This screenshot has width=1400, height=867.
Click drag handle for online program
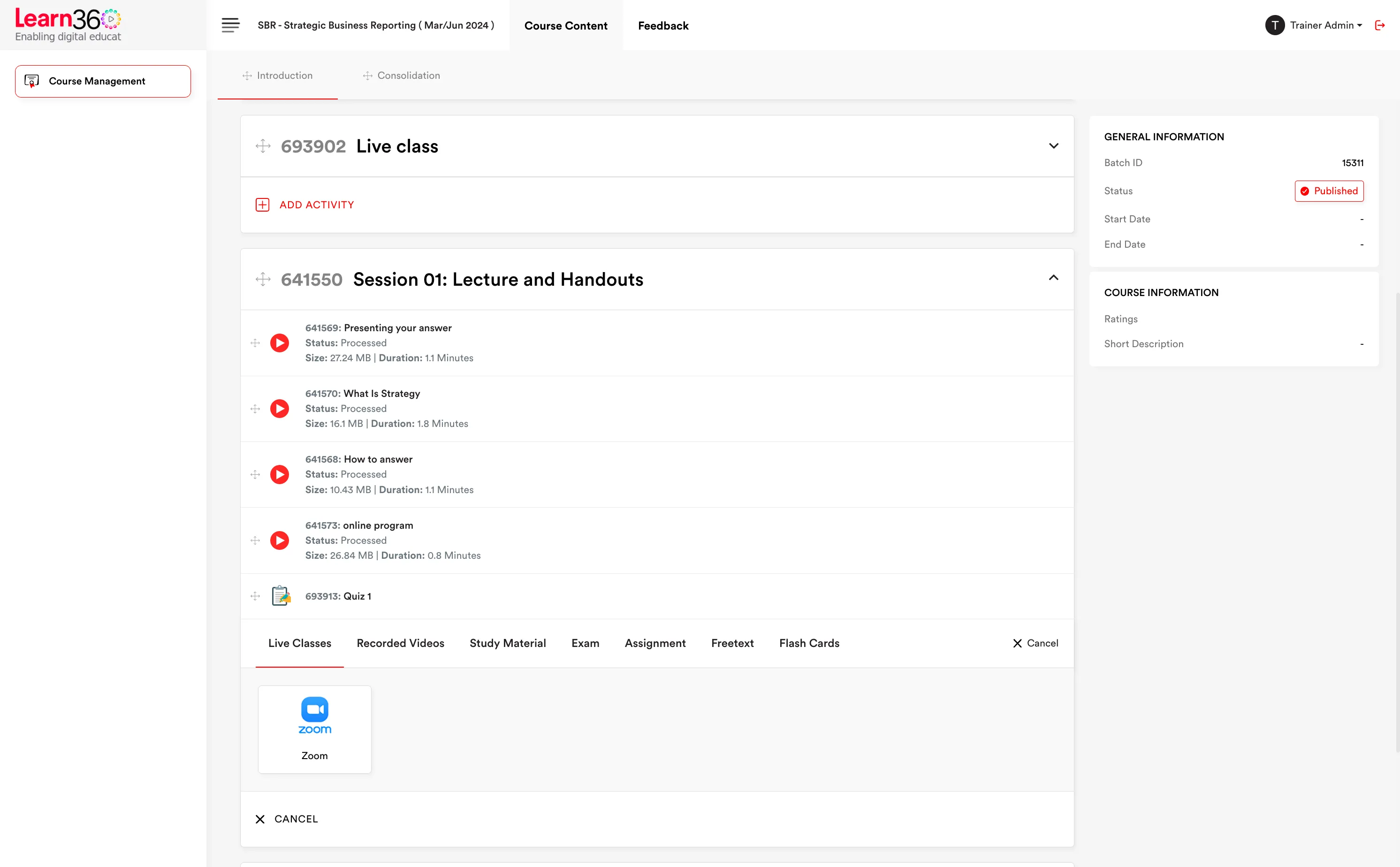point(255,541)
